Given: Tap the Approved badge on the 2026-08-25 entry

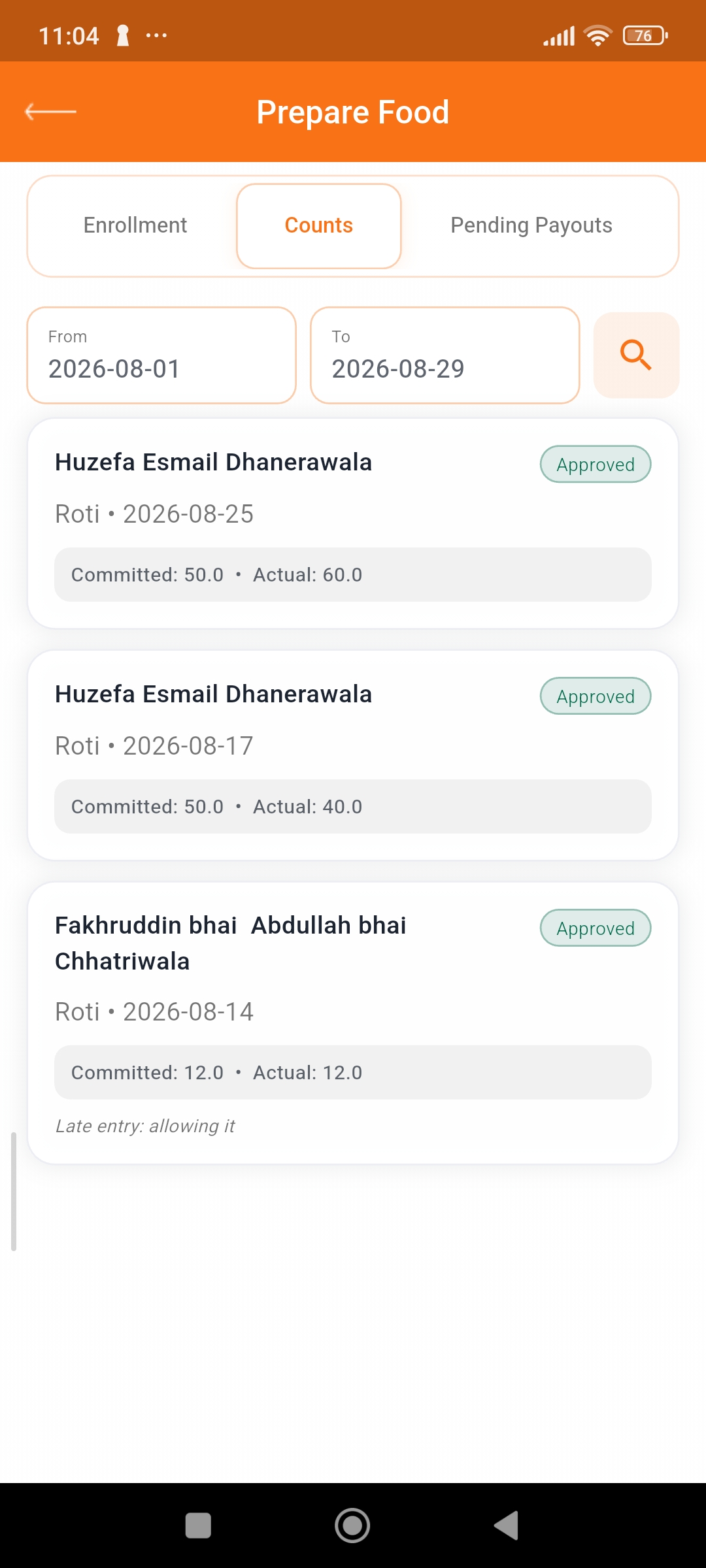Looking at the screenshot, I should (x=596, y=465).
